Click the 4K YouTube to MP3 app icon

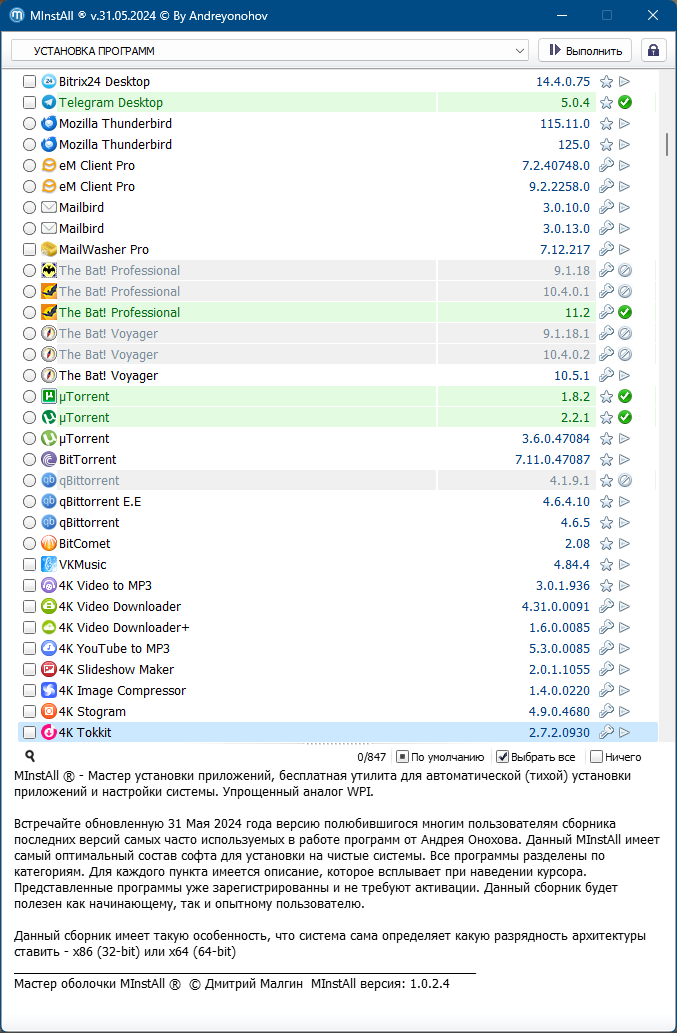[49, 648]
